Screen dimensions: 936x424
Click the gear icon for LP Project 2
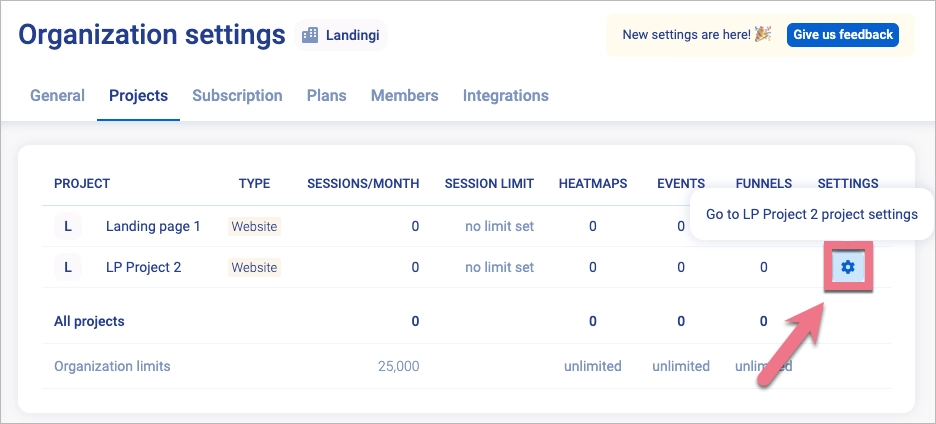pyautogui.click(x=848, y=267)
